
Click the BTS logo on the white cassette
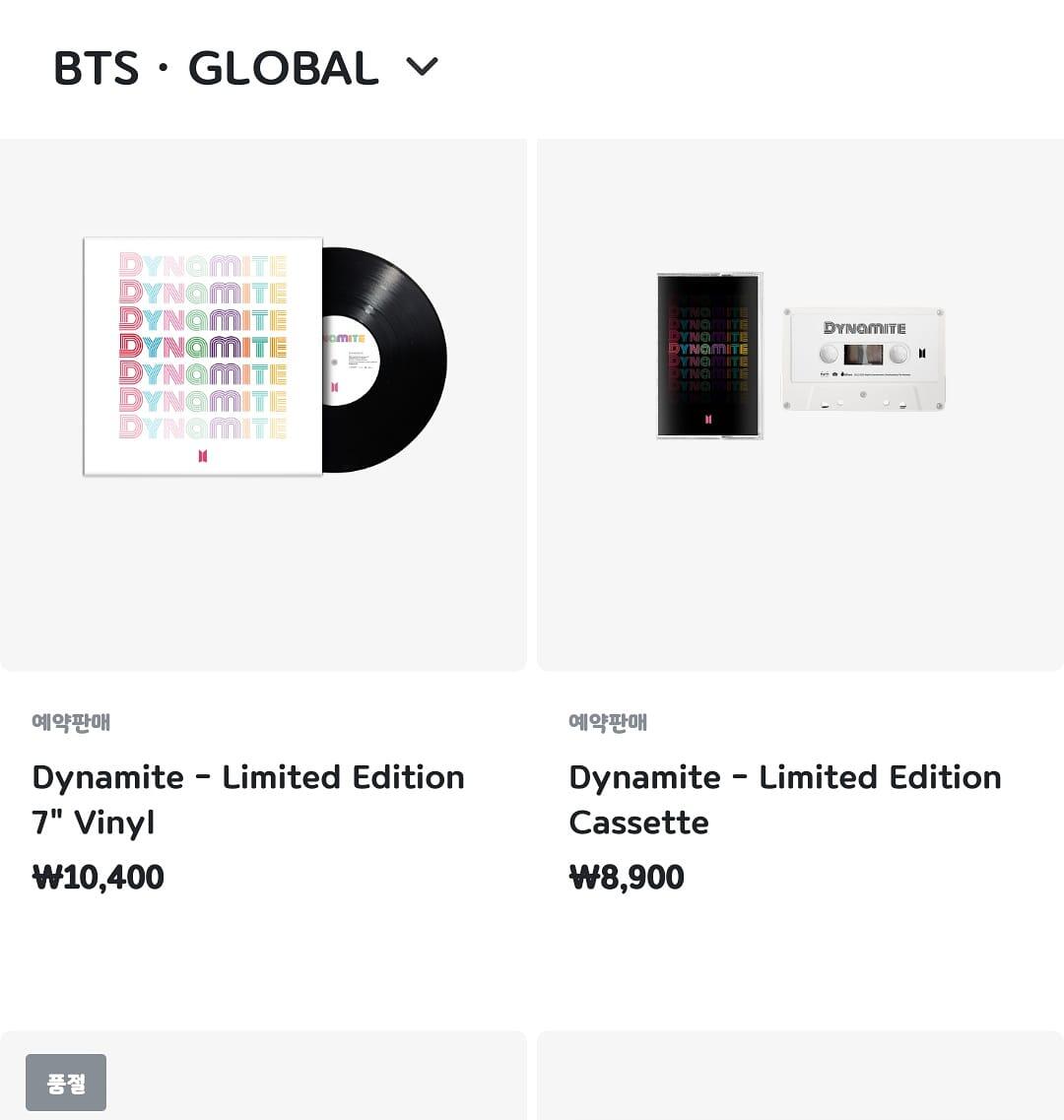click(x=922, y=354)
